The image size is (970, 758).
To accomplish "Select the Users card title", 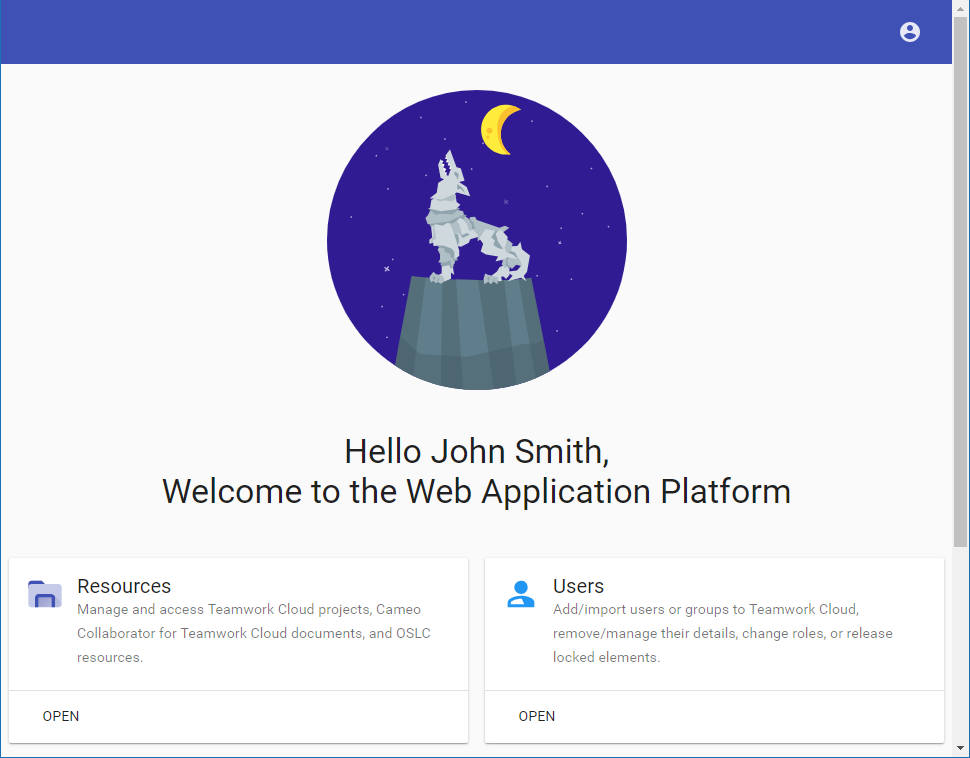I will [x=578, y=586].
